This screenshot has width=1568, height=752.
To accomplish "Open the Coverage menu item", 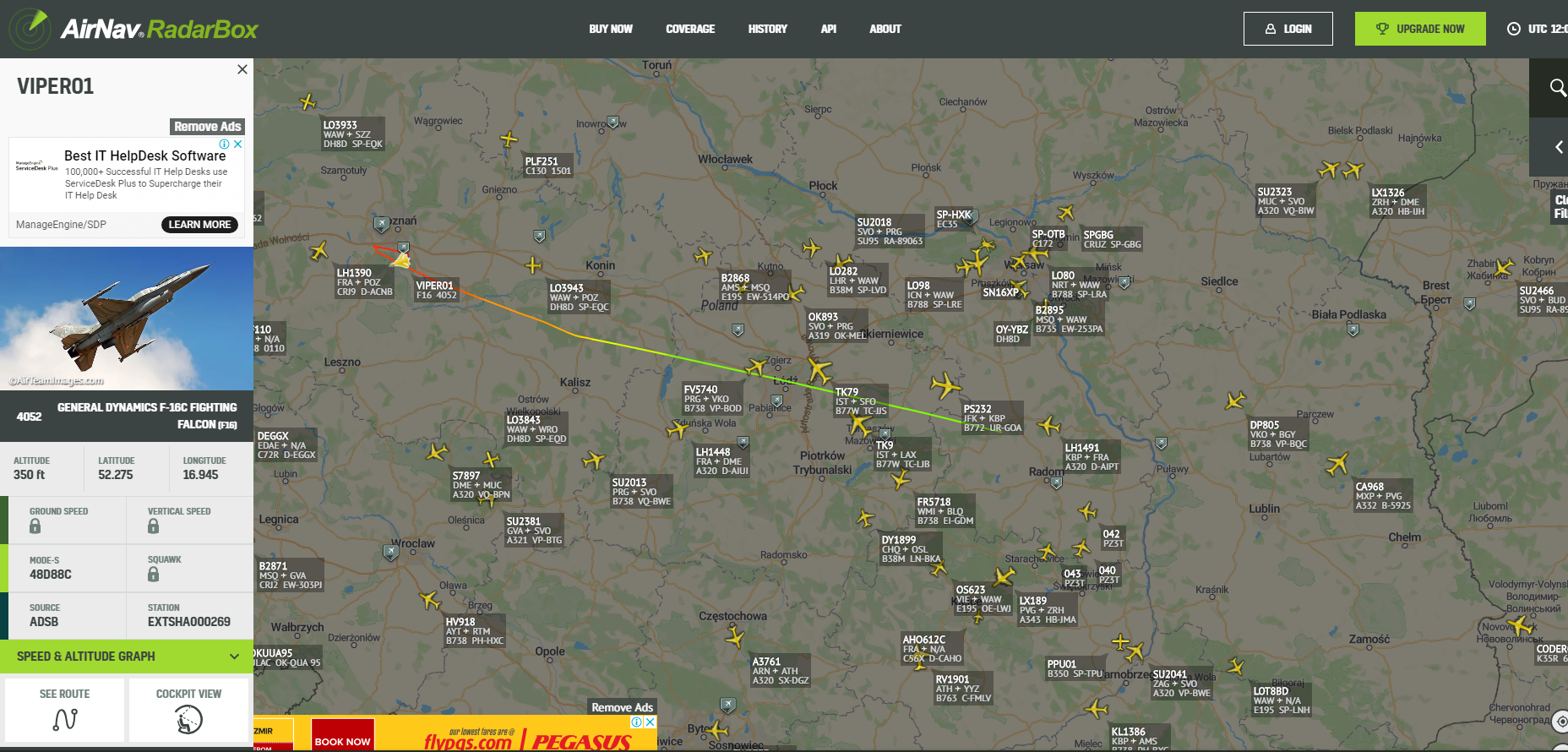I will coord(689,29).
